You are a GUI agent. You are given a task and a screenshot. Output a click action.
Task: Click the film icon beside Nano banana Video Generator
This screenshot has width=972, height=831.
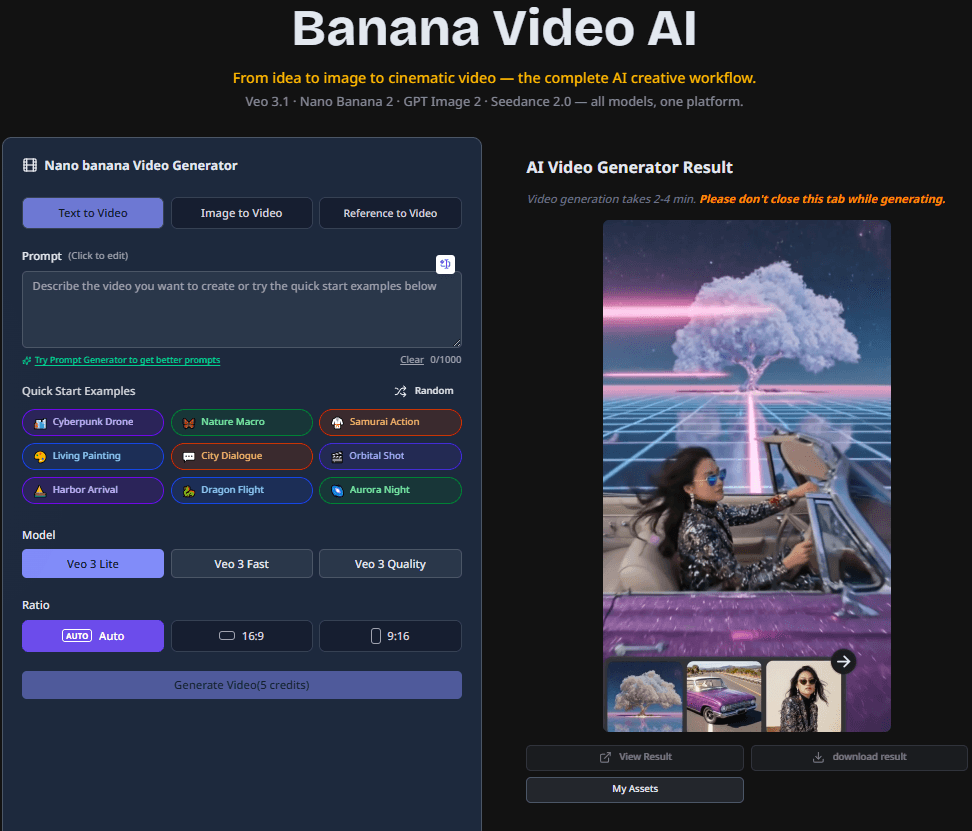[x=30, y=165]
